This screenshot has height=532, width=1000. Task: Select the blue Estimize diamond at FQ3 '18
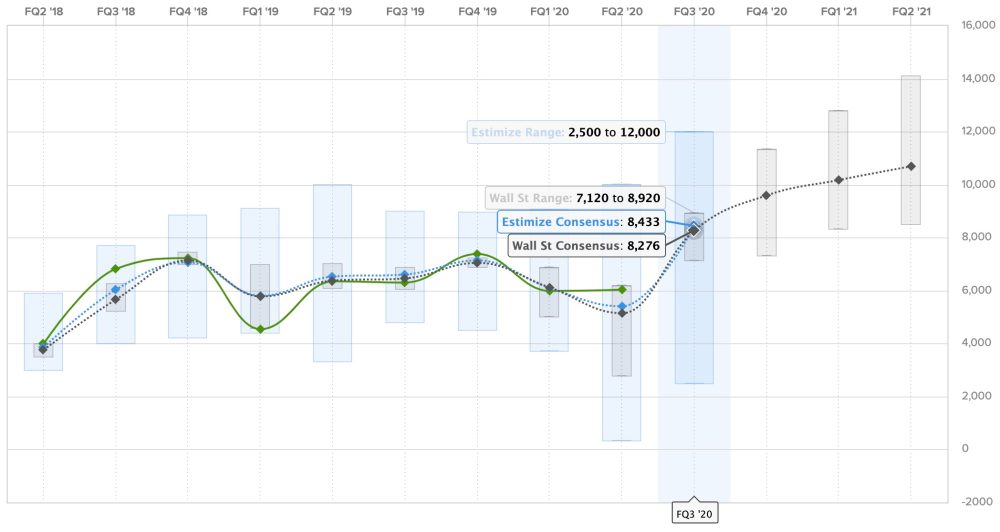click(x=116, y=289)
